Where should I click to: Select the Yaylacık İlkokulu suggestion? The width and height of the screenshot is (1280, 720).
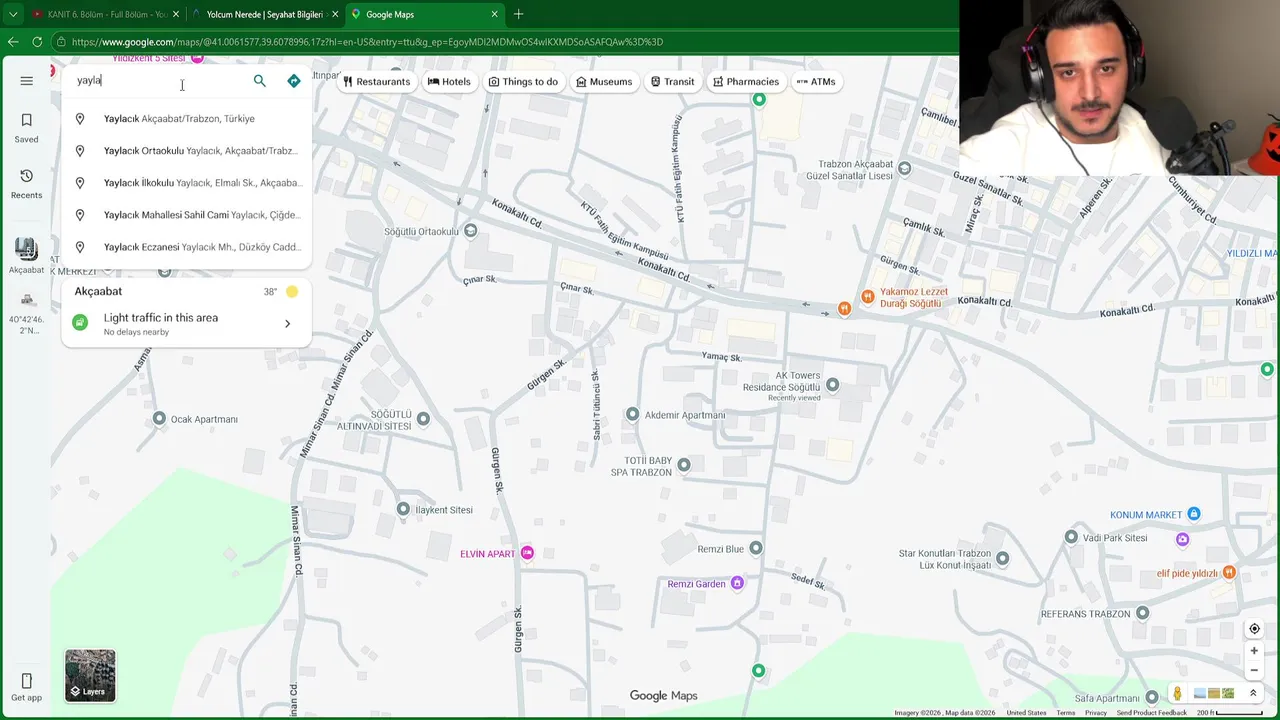point(186,183)
